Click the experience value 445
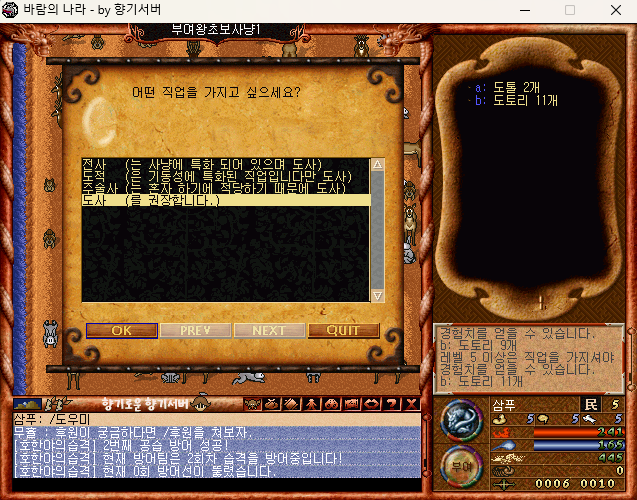The image size is (637, 500). [x=611, y=458]
